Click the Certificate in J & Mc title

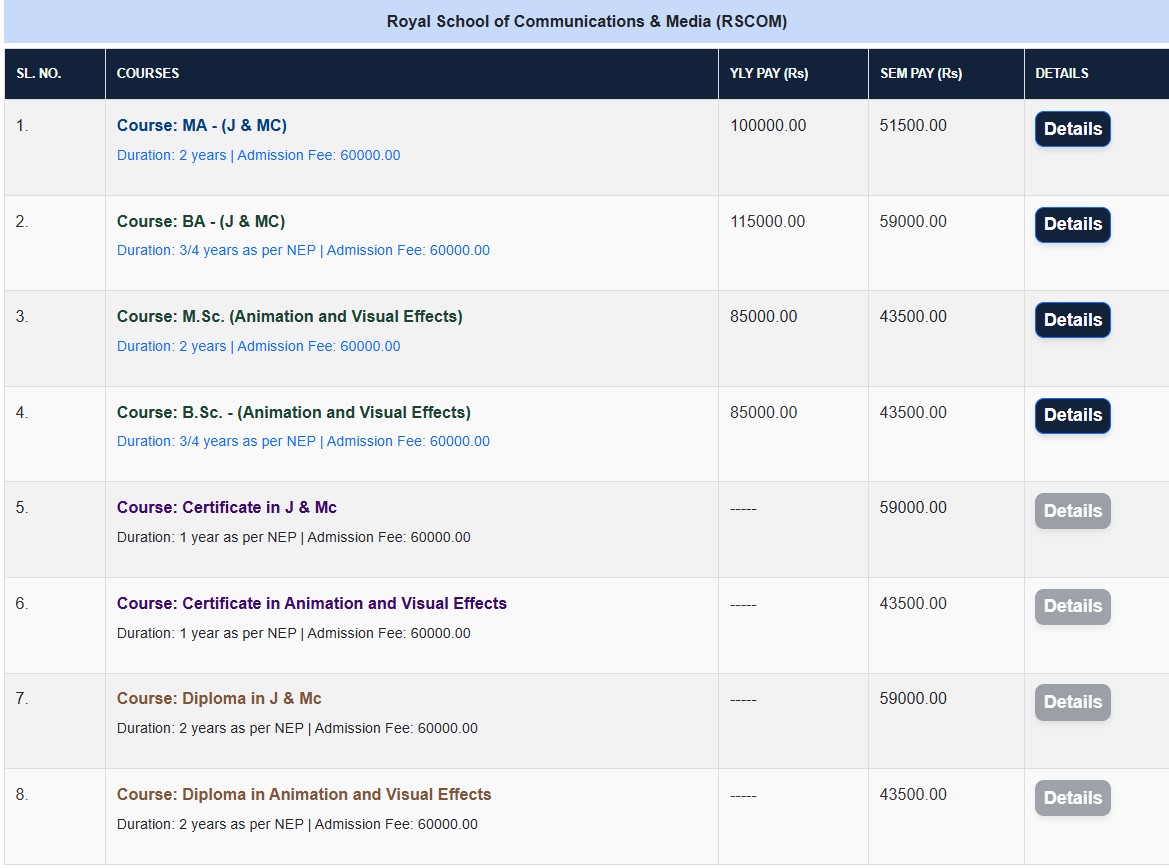(x=227, y=508)
